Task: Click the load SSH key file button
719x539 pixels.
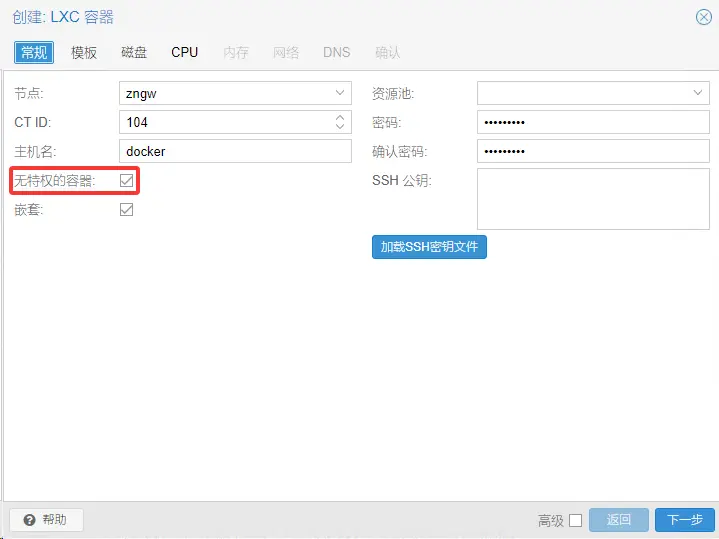Action: [429, 246]
